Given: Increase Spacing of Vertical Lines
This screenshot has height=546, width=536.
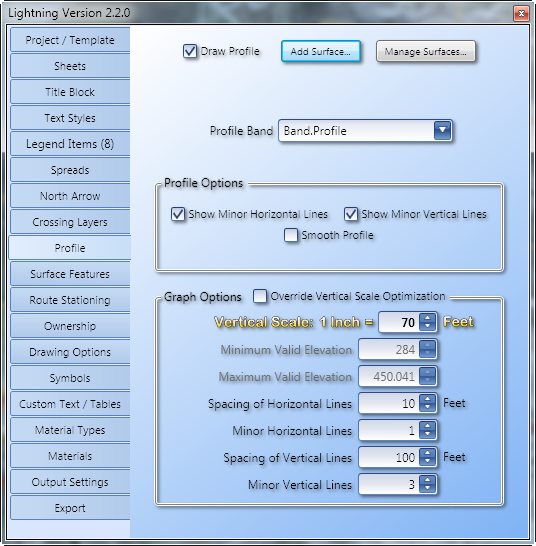Looking at the screenshot, I should coord(427,453).
